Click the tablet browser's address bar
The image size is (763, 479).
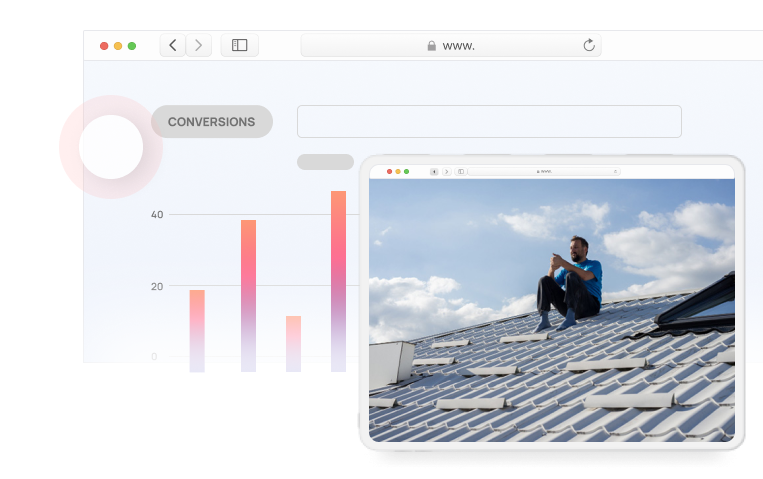[x=543, y=172]
